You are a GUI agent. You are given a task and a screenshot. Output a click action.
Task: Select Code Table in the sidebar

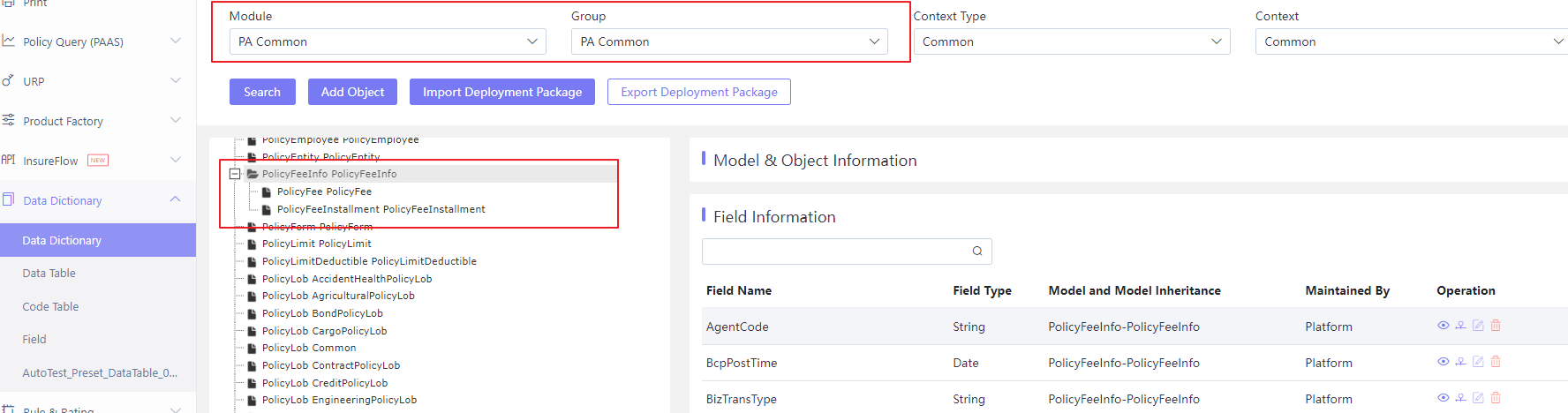click(50, 307)
